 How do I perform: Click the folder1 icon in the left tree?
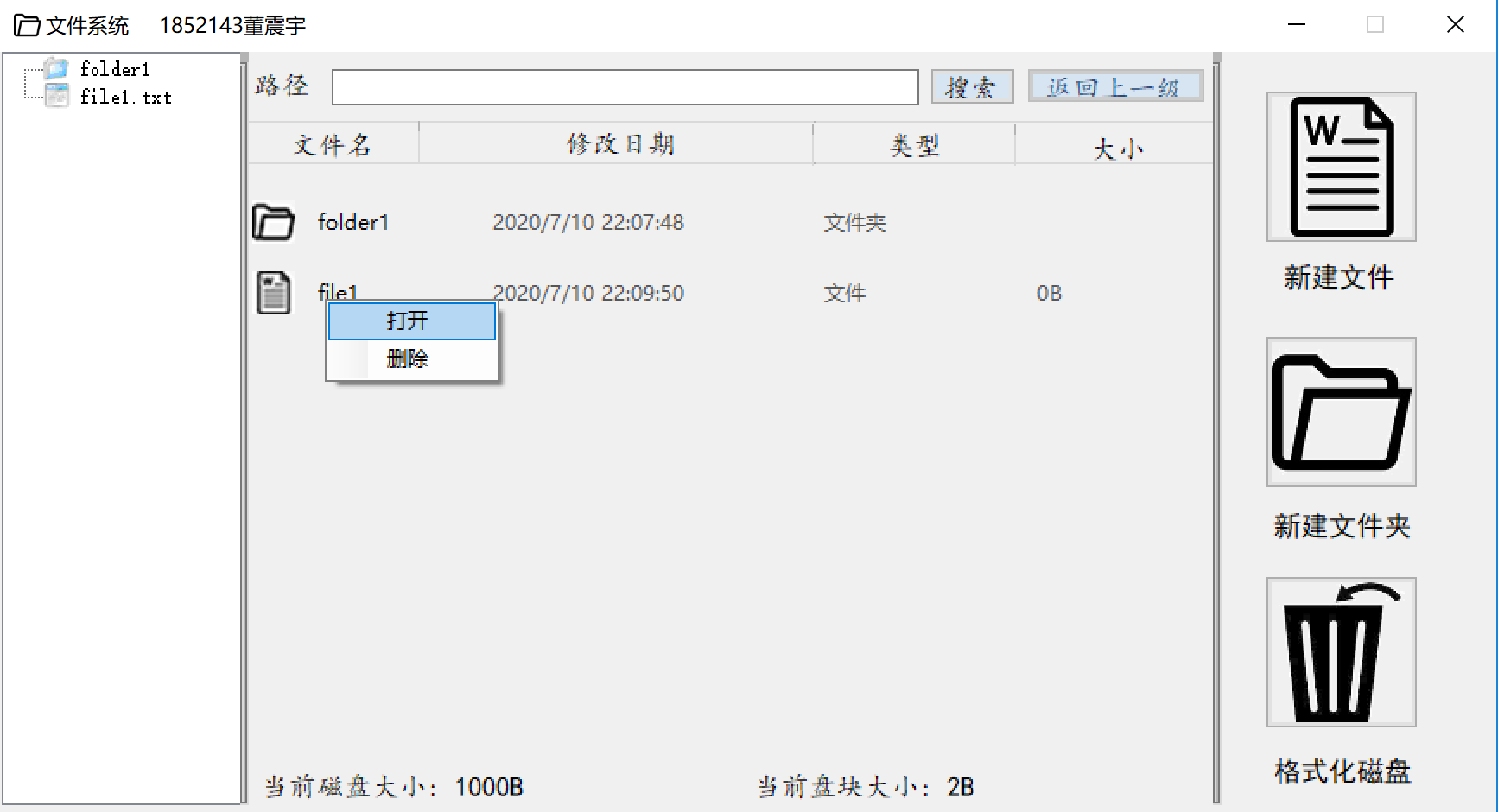pos(55,68)
